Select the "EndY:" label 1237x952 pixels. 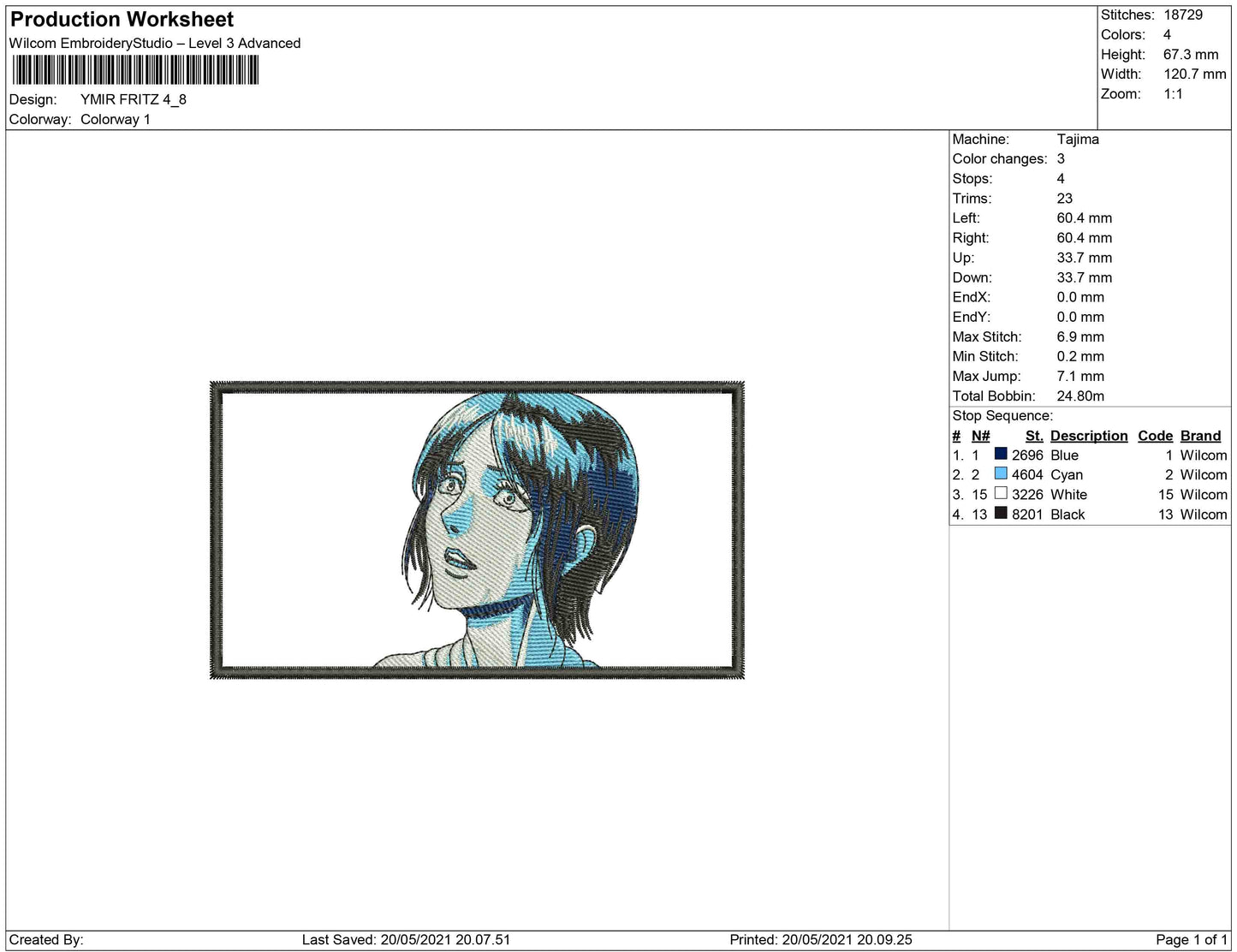pos(972,316)
